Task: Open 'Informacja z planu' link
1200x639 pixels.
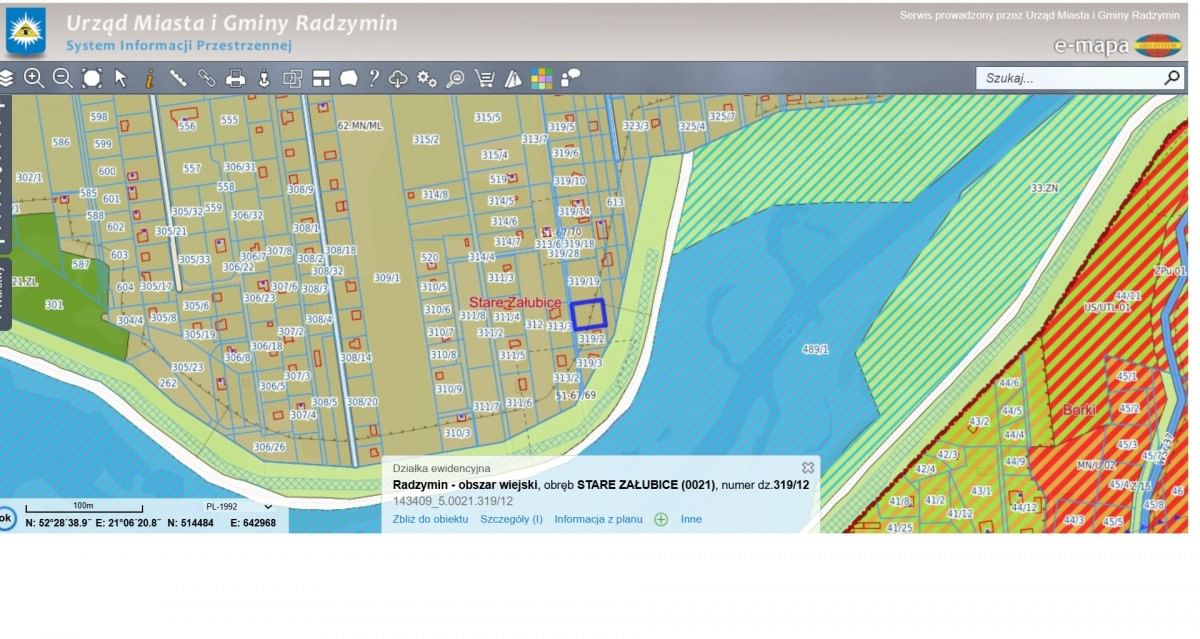Action: pos(598,519)
